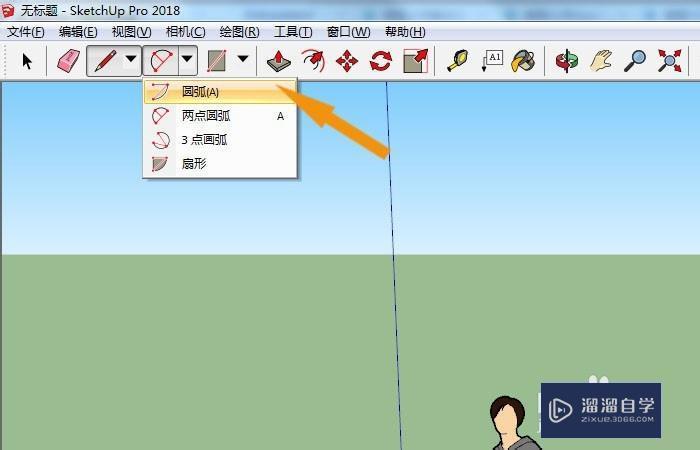Activate the pencil Line tool

(105, 61)
